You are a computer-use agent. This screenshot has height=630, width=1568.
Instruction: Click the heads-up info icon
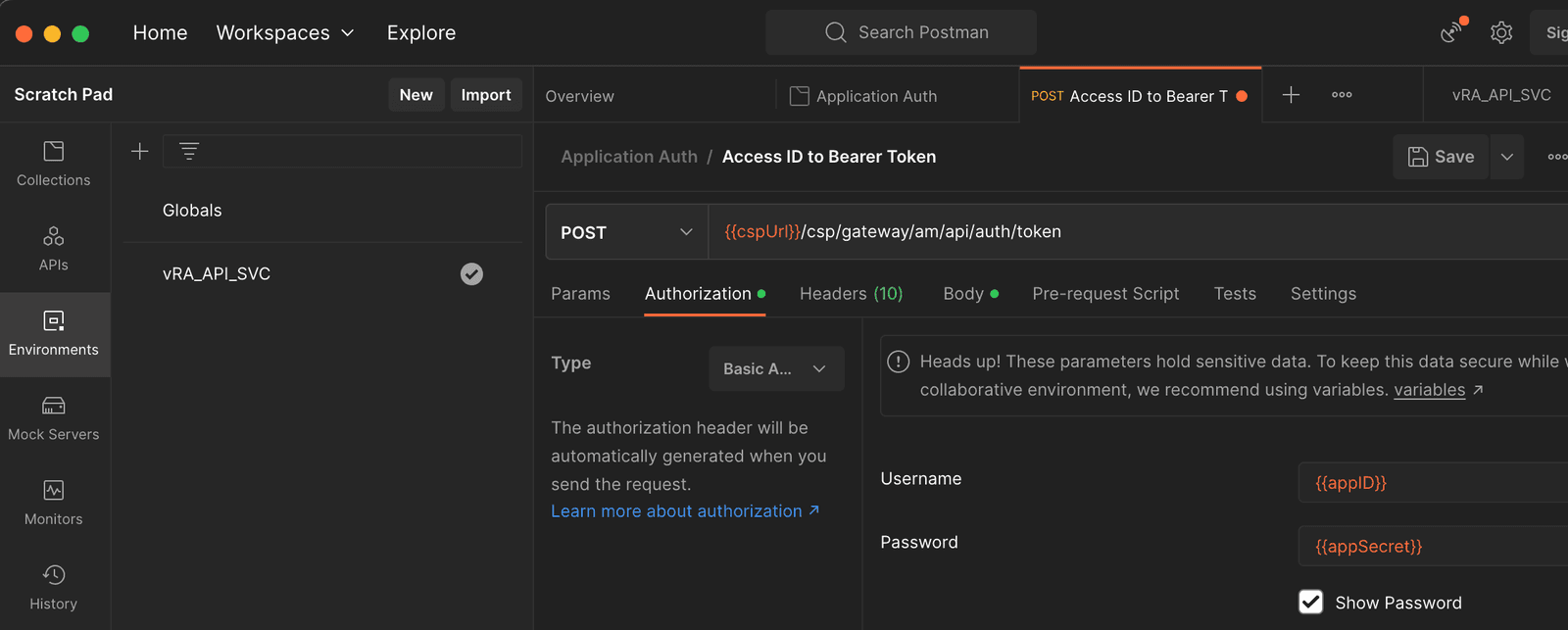pos(898,362)
